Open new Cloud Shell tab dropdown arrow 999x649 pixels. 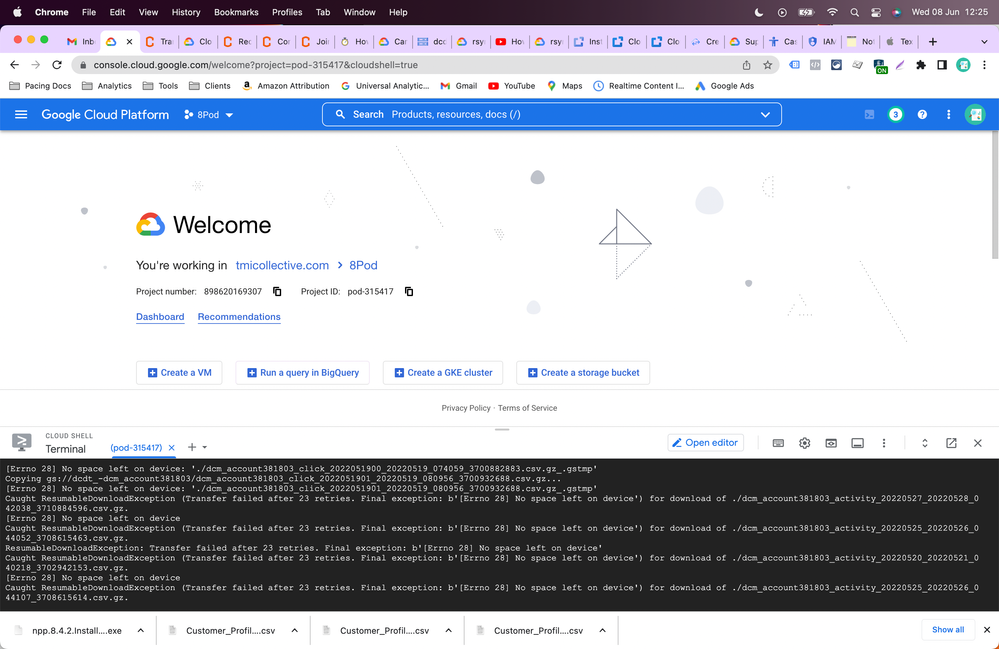[205, 448]
